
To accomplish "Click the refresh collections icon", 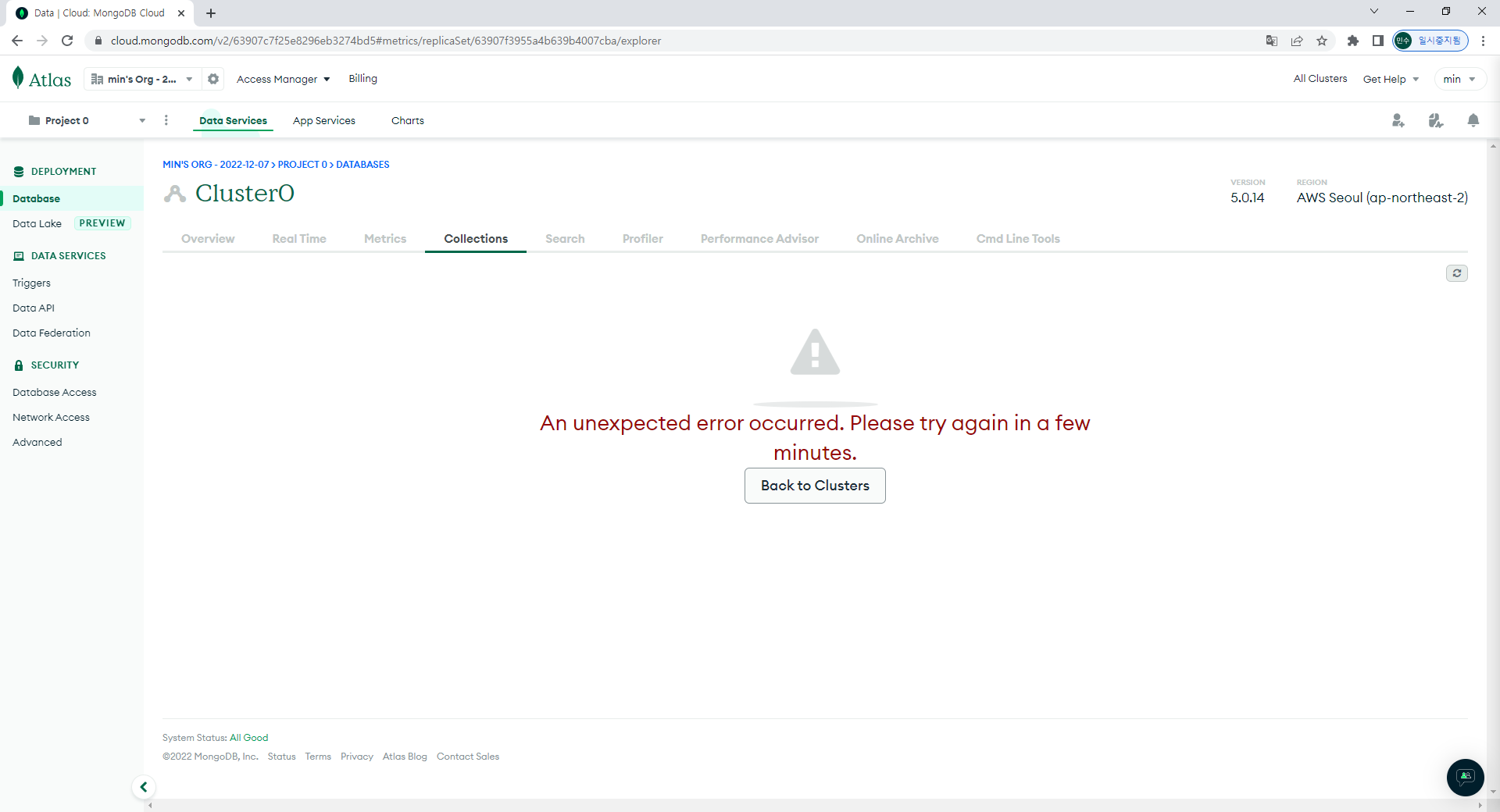I will pos(1456,273).
